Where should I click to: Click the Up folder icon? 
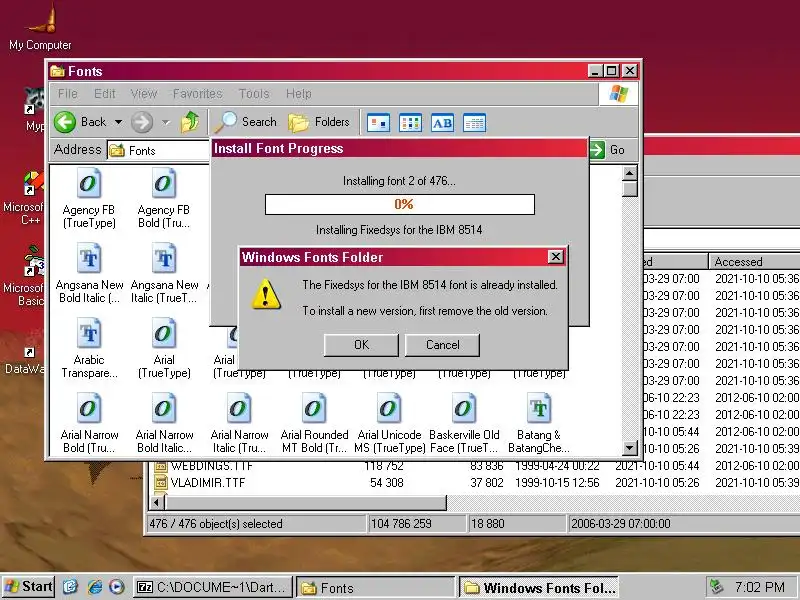pos(190,122)
